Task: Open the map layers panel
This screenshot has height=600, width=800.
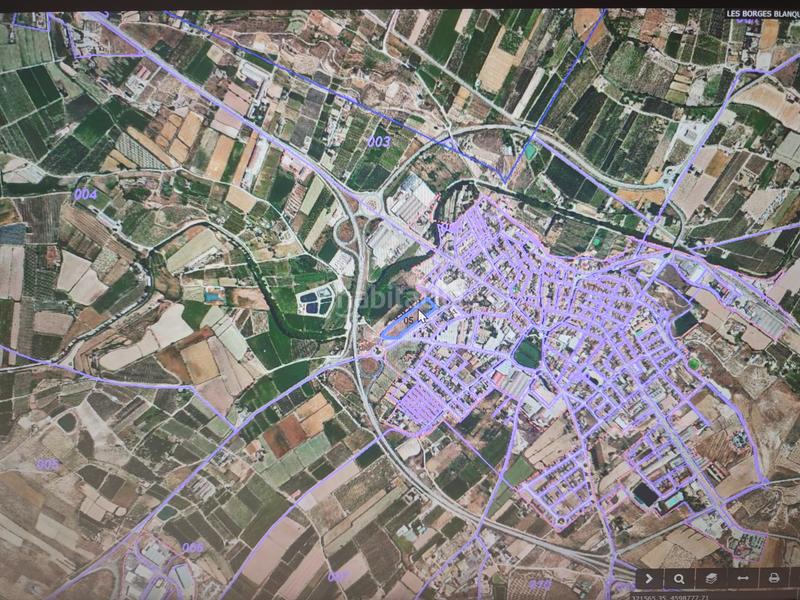Action: click(x=711, y=578)
